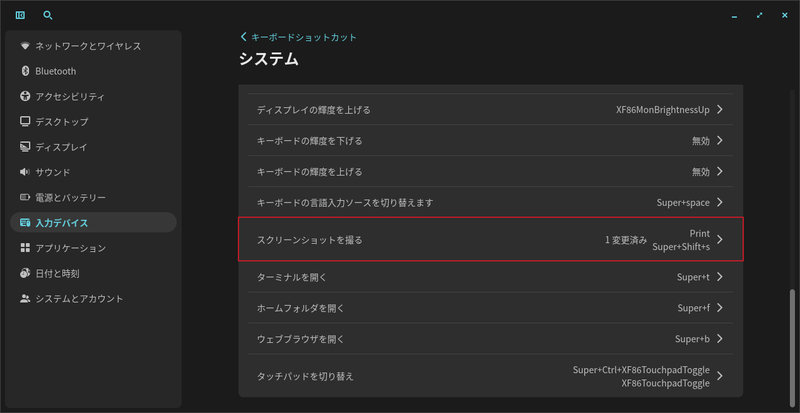Screen dimensions: 800x413
Task: Open the search magnifier icon
Action: (48, 16)
